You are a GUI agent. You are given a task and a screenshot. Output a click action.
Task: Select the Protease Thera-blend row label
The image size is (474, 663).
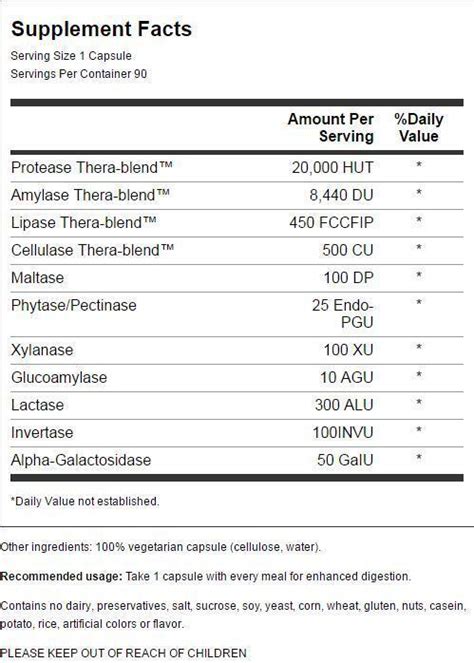click(92, 167)
